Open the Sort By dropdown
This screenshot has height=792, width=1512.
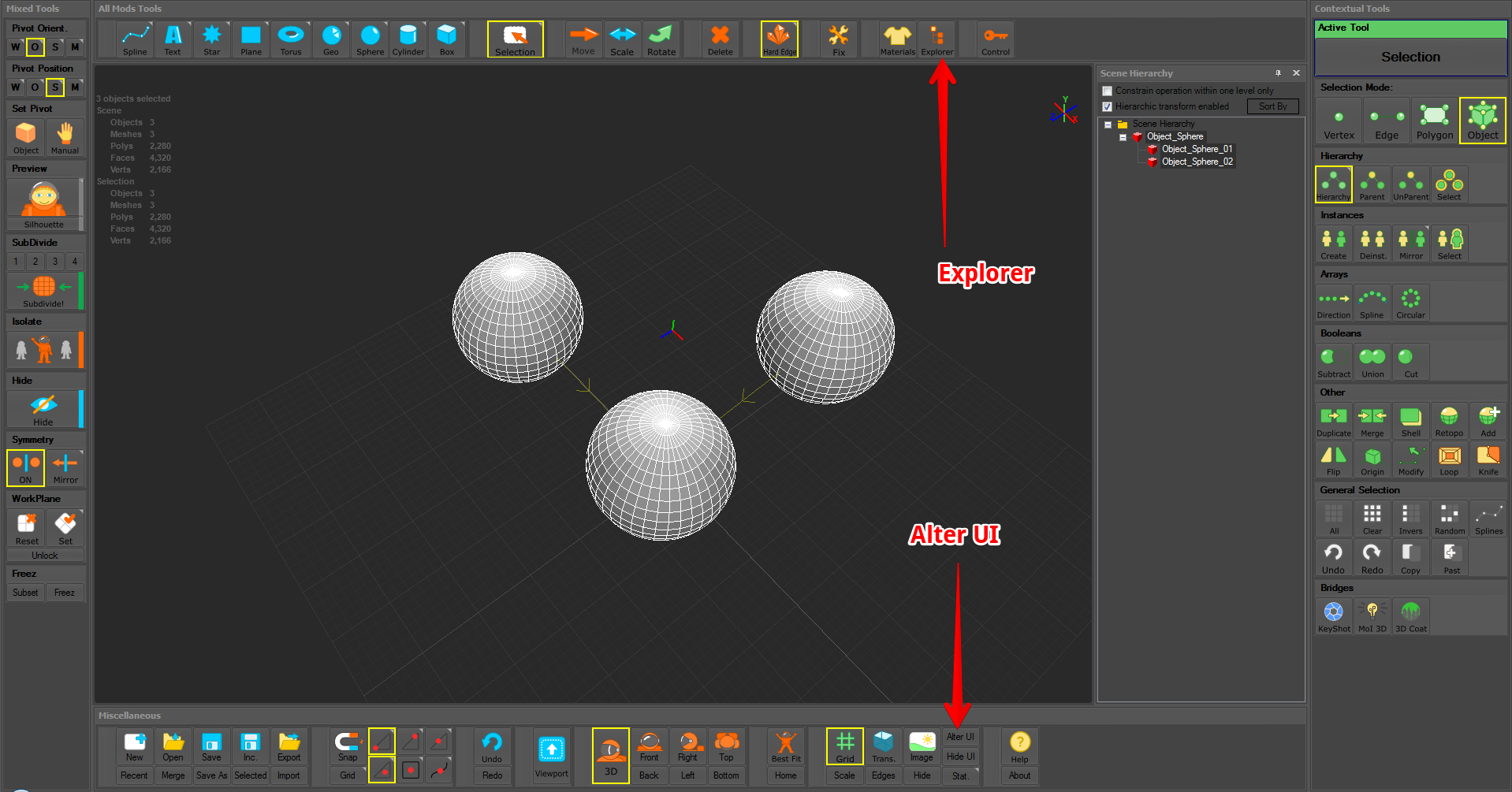point(1272,106)
